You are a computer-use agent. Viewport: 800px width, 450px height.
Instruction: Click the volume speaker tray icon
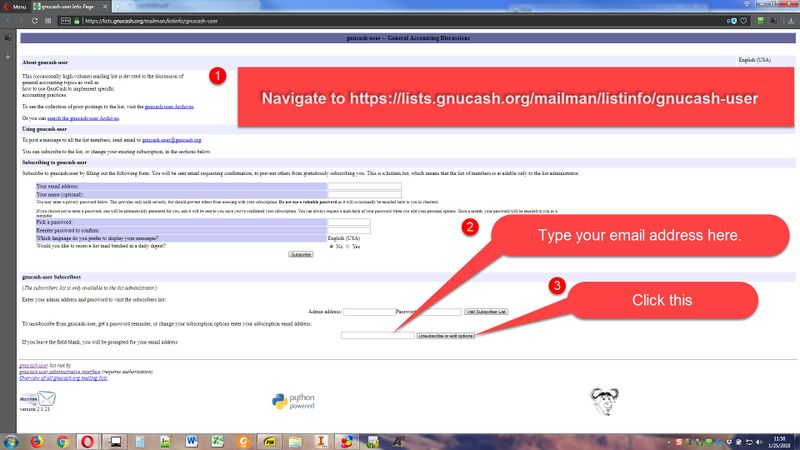[x=759, y=442]
